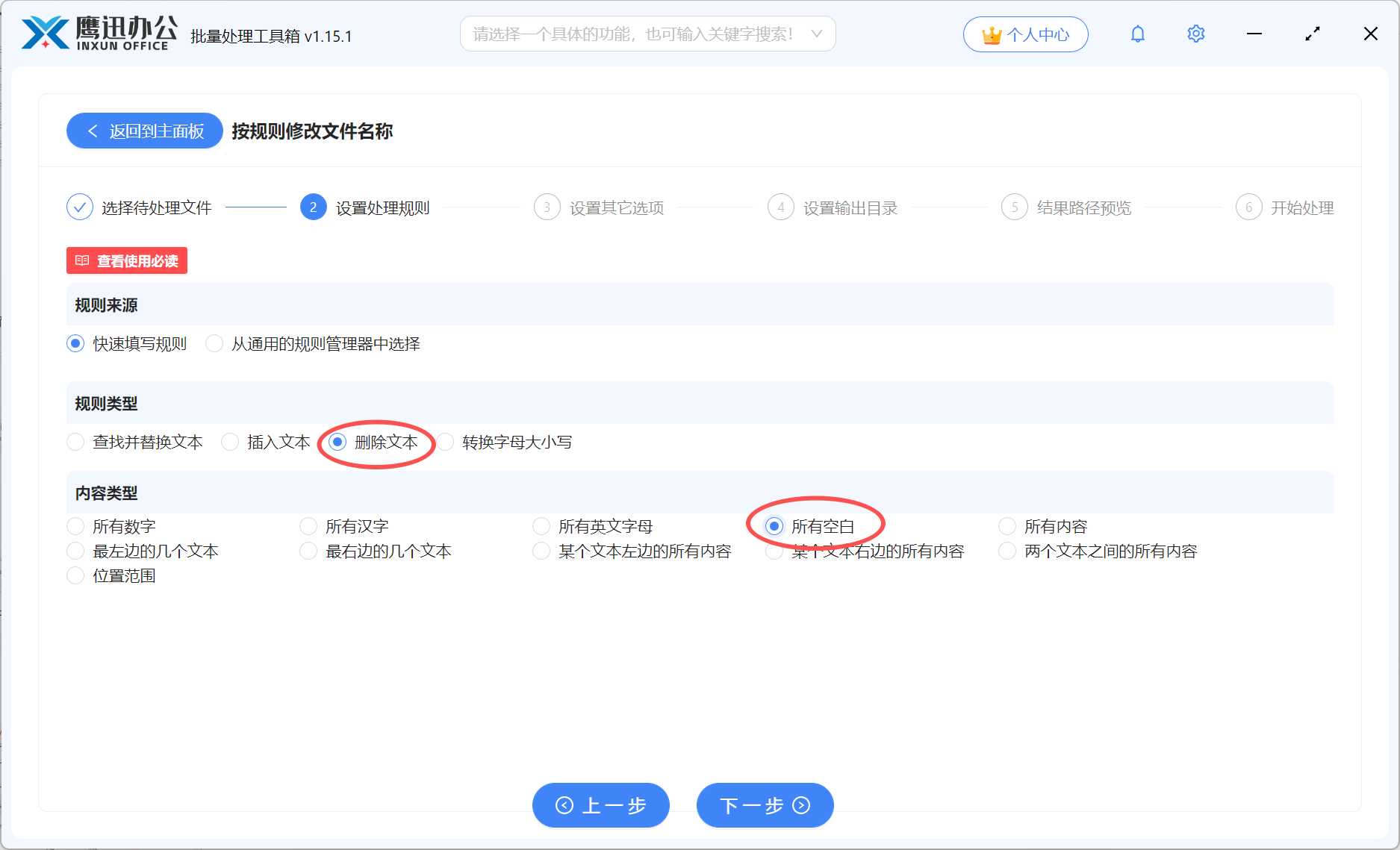Click the Inxun Office logo
This screenshot has width=1400, height=850.
click(99, 34)
